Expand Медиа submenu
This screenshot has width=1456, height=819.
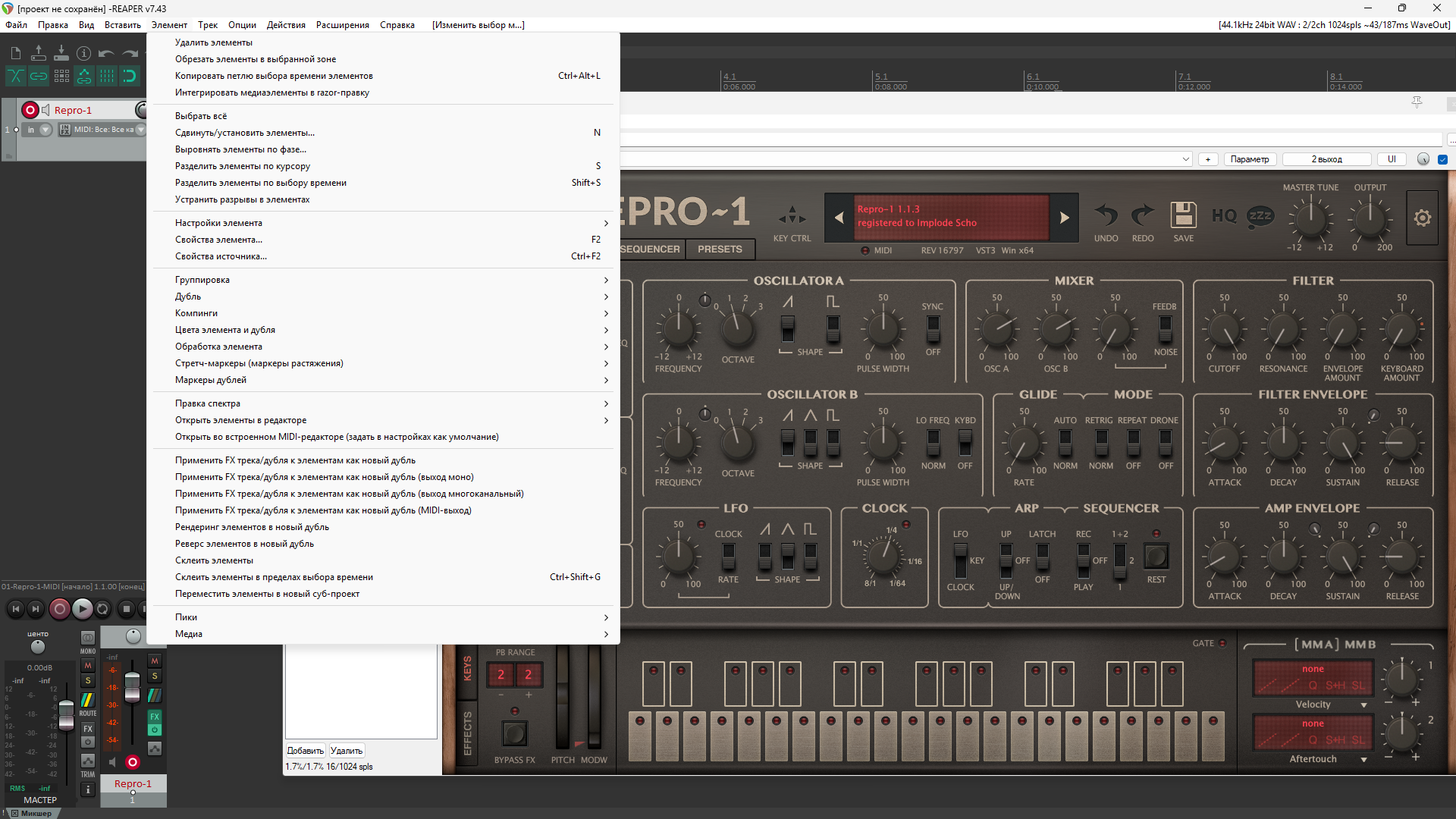(x=383, y=634)
